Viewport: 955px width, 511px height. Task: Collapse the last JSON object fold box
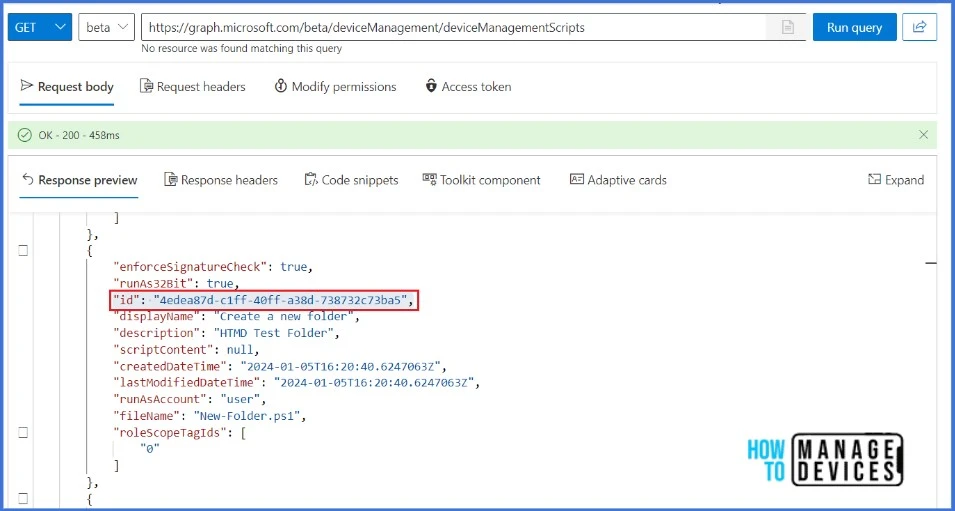coord(23,498)
